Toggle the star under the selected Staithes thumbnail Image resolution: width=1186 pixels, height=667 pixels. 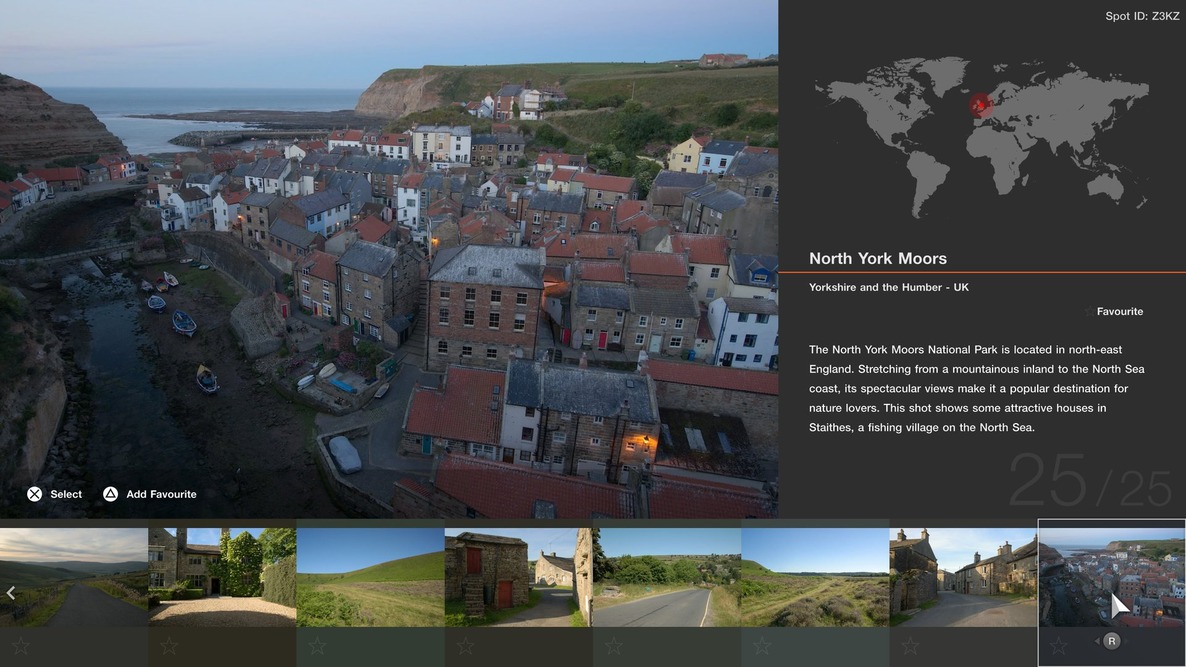click(x=1058, y=647)
